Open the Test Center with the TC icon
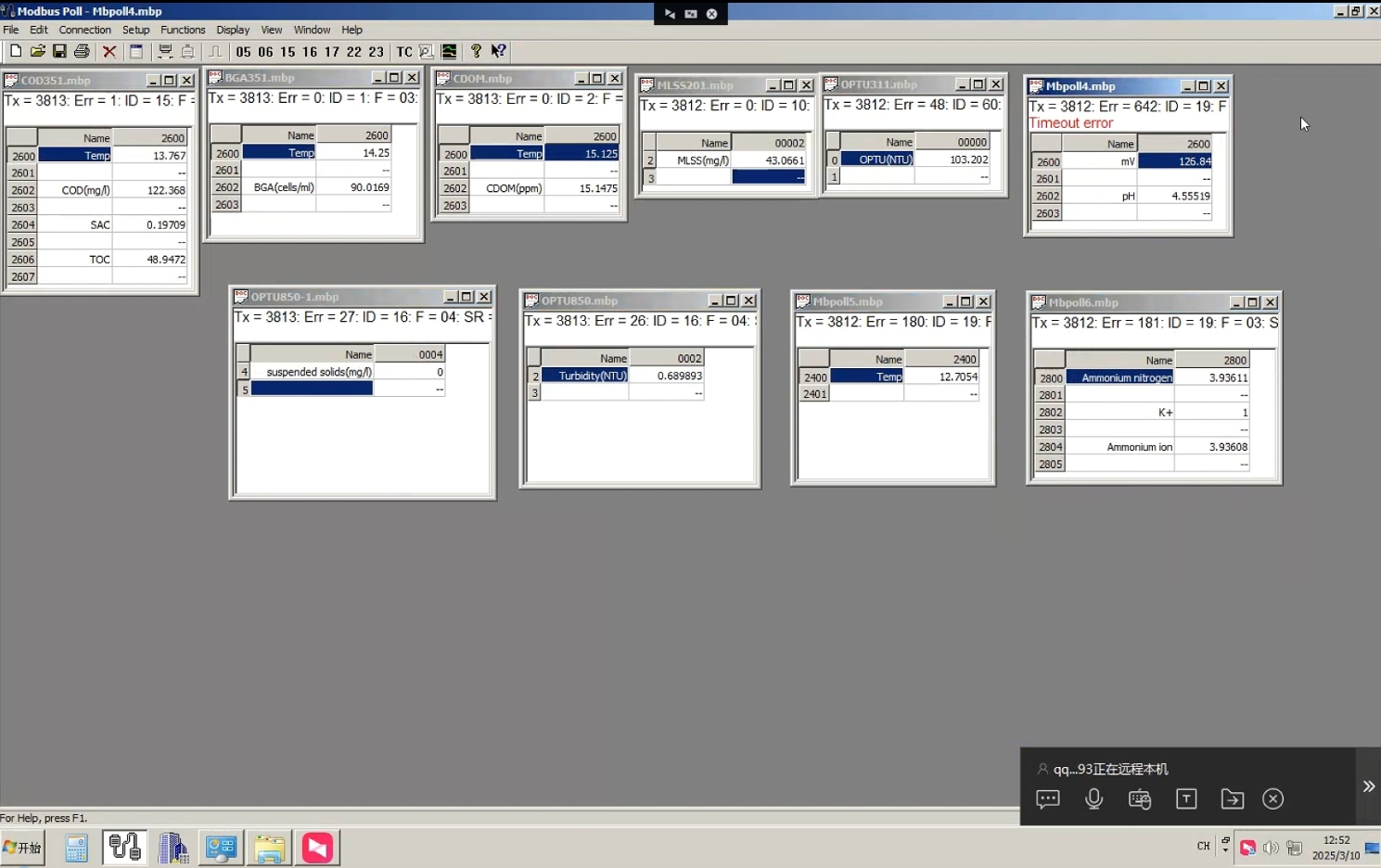The height and width of the screenshot is (868, 1381). [403, 52]
